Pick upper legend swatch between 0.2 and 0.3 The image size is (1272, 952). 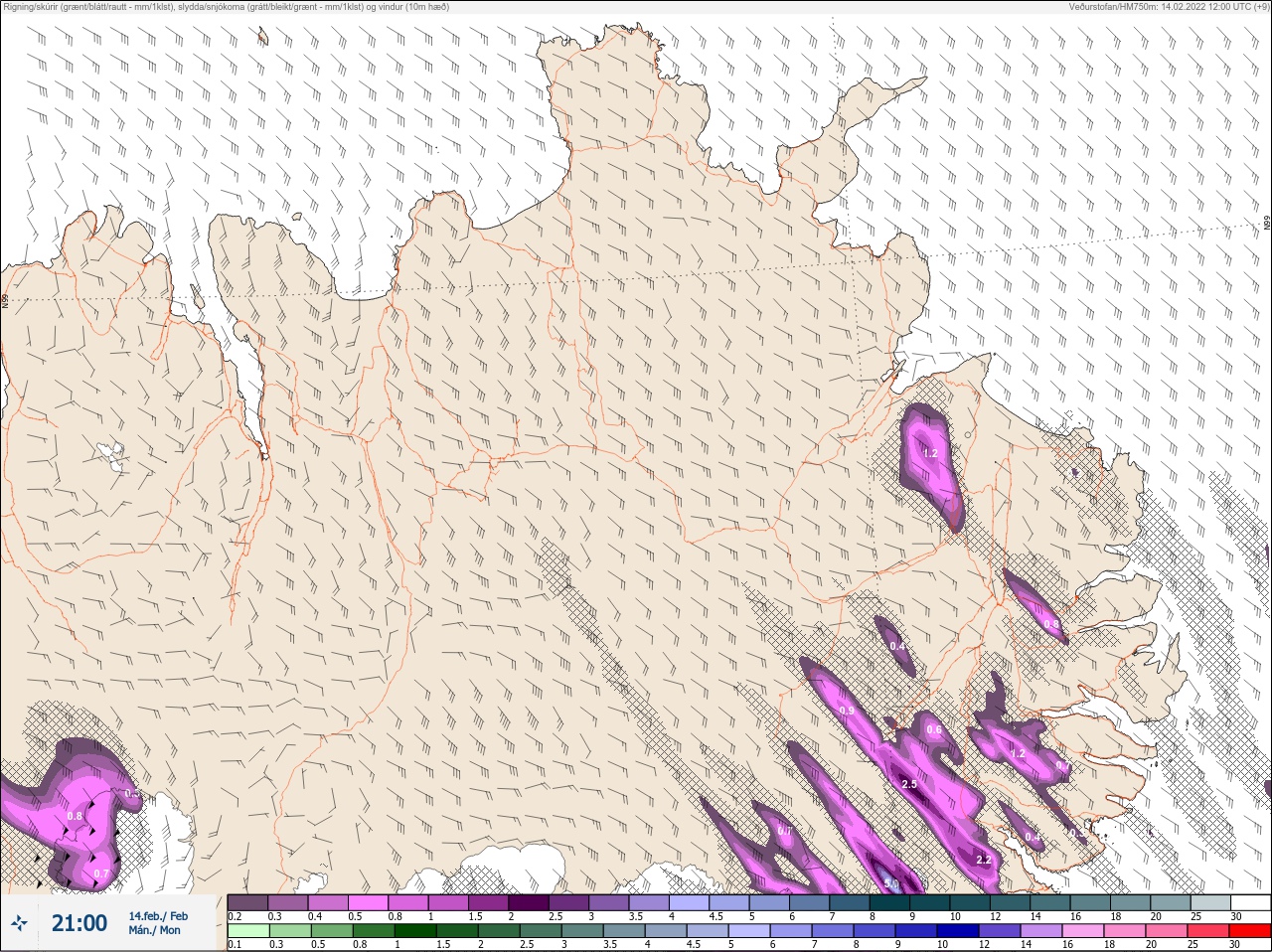click(247, 902)
